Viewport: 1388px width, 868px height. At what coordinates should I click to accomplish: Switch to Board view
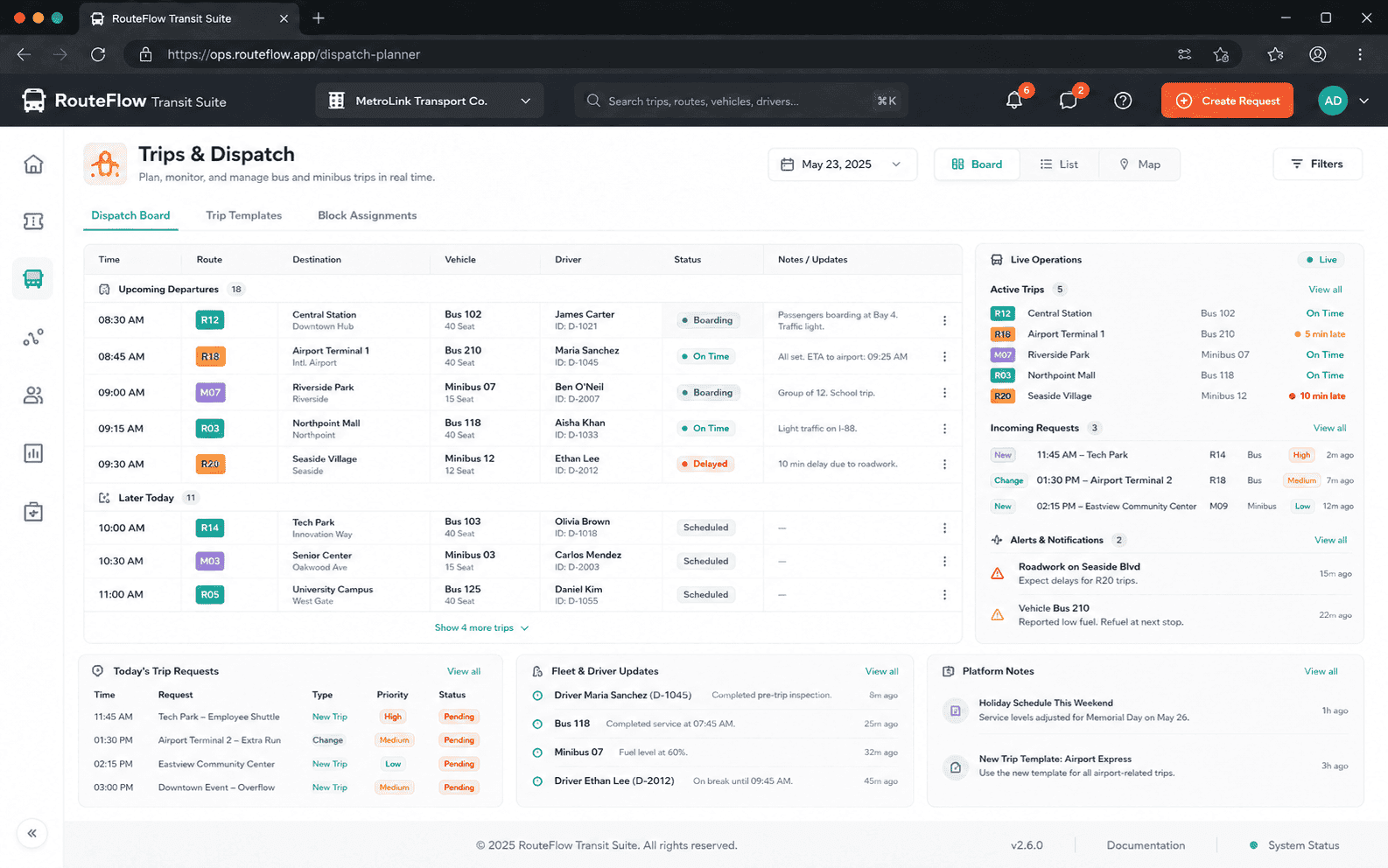[x=977, y=164]
